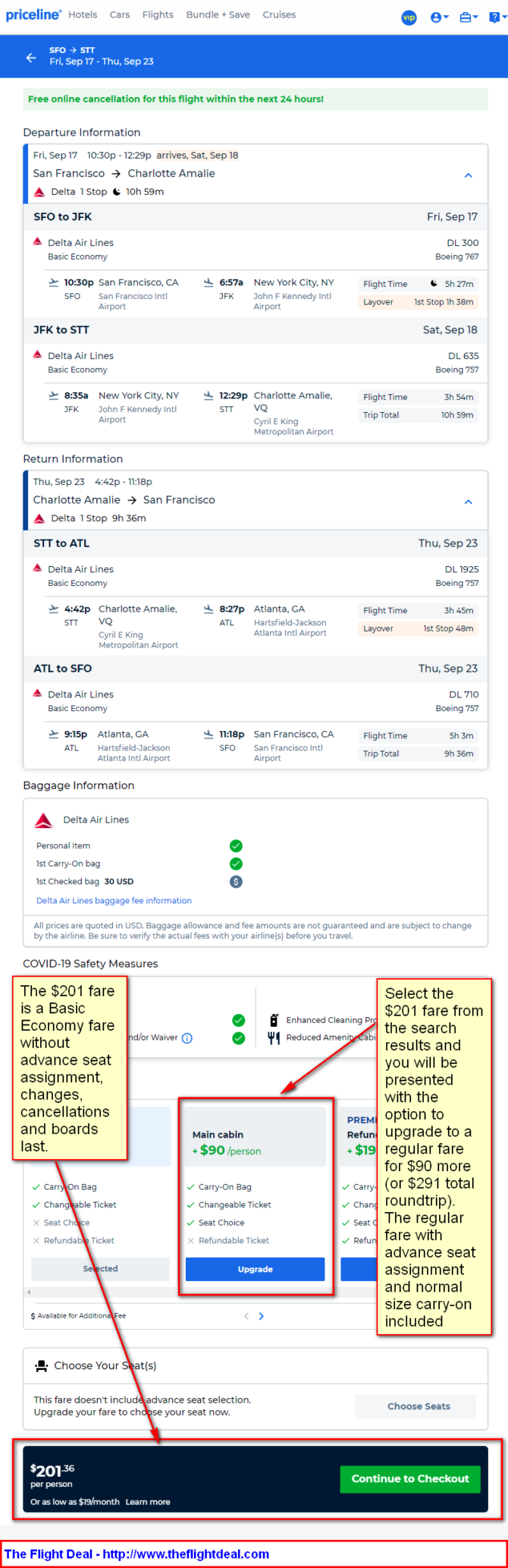Upgrade to the Main cabin fare
Viewport: 508px width, 1568px height.
(255, 1269)
